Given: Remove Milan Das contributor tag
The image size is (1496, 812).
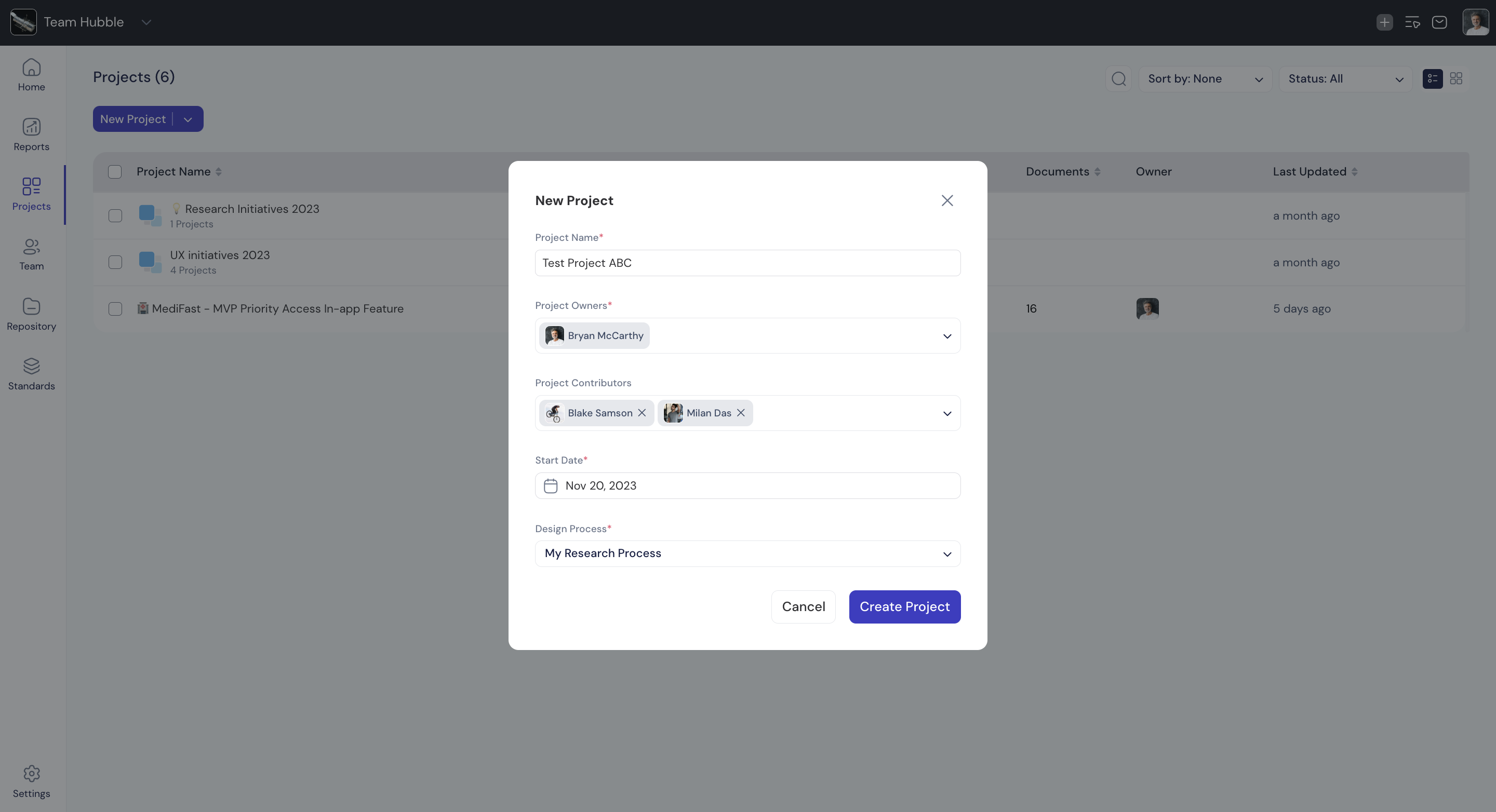Looking at the screenshot, I should coord(740,413).
